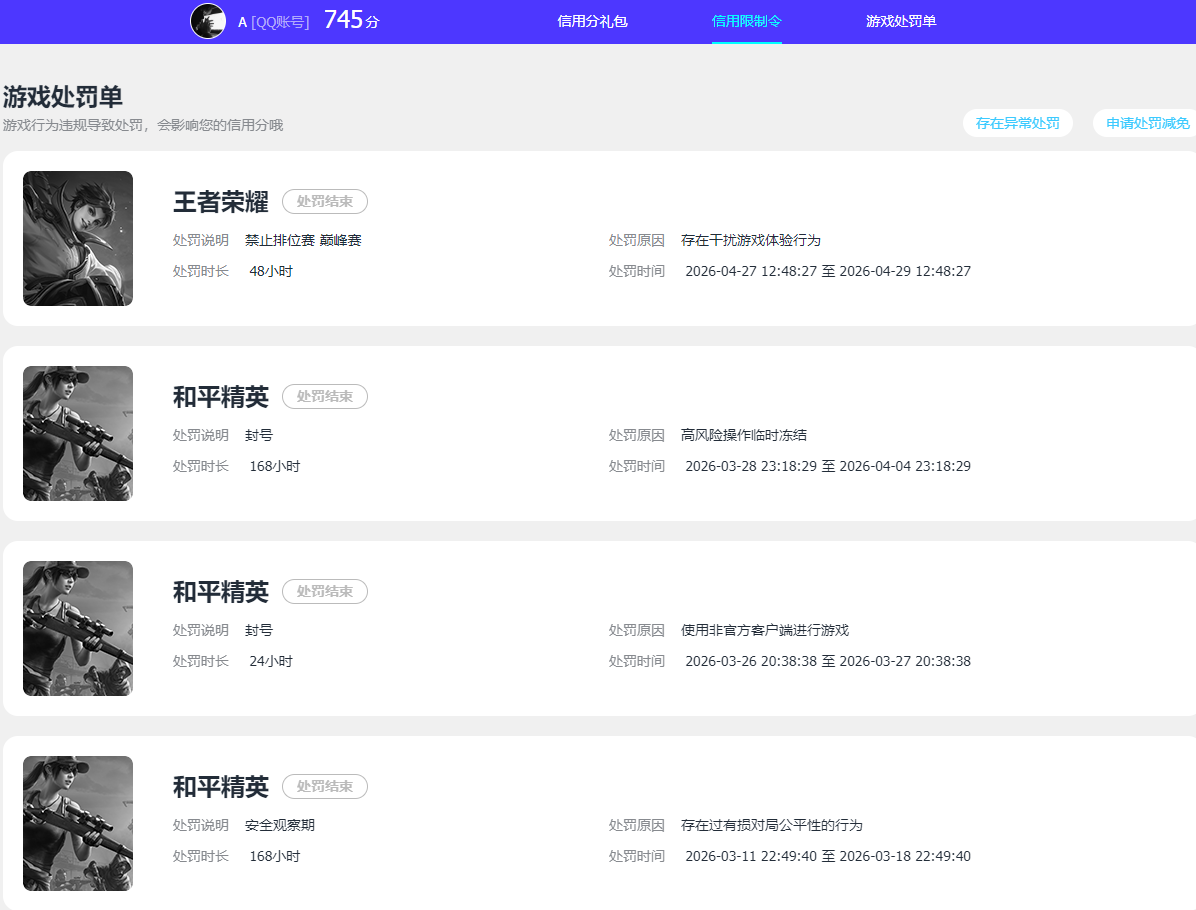Click time range starting 2026-03-26 20:38:38
1196x910 pixels.
coord(828,661)
